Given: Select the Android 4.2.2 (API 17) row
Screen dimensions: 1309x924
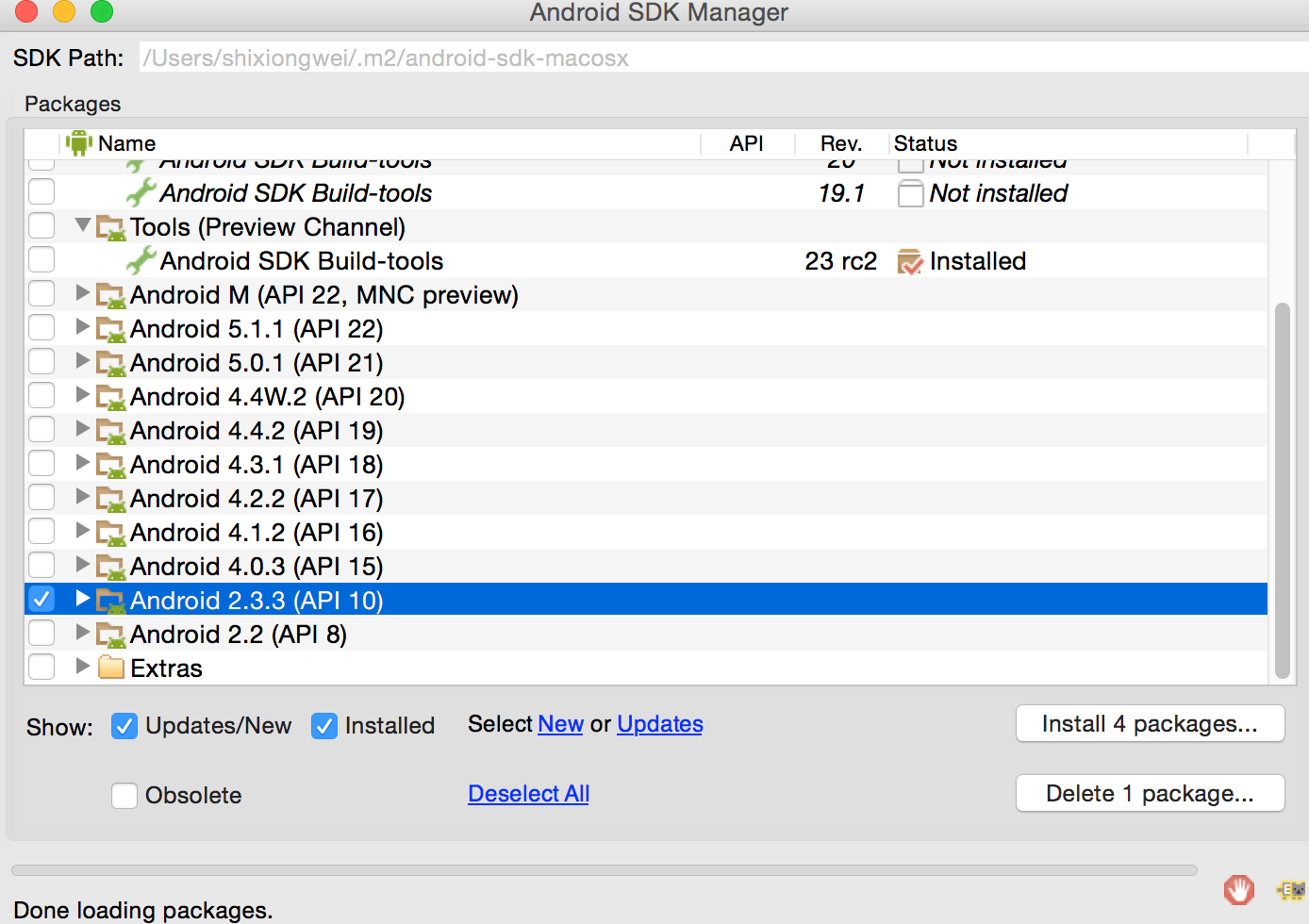Looking at the screenshot, I should (645, 499).
